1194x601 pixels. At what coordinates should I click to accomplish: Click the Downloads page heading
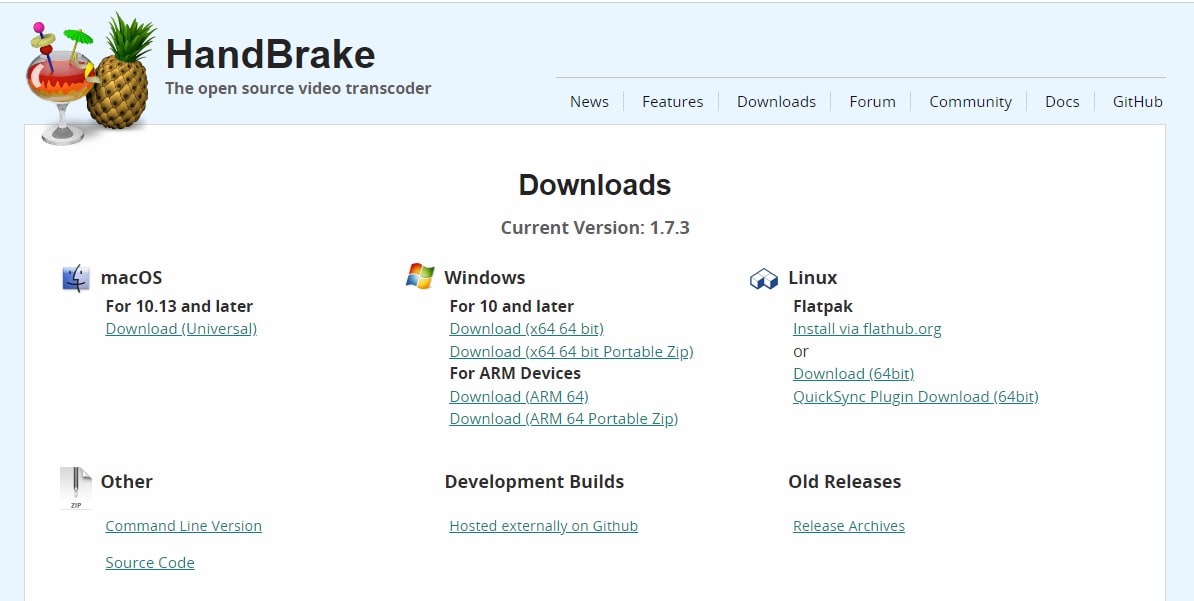pyautogui.click(x=595, y=185)
